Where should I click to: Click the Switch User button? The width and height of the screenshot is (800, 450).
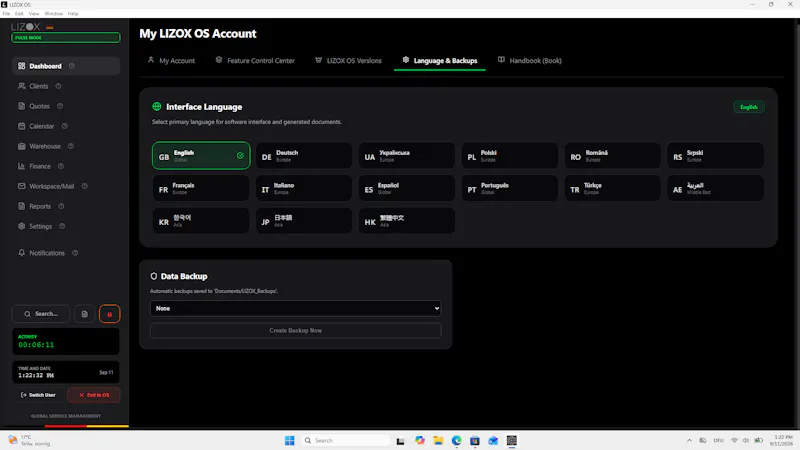pyautogui.click(x=38, y=395)
